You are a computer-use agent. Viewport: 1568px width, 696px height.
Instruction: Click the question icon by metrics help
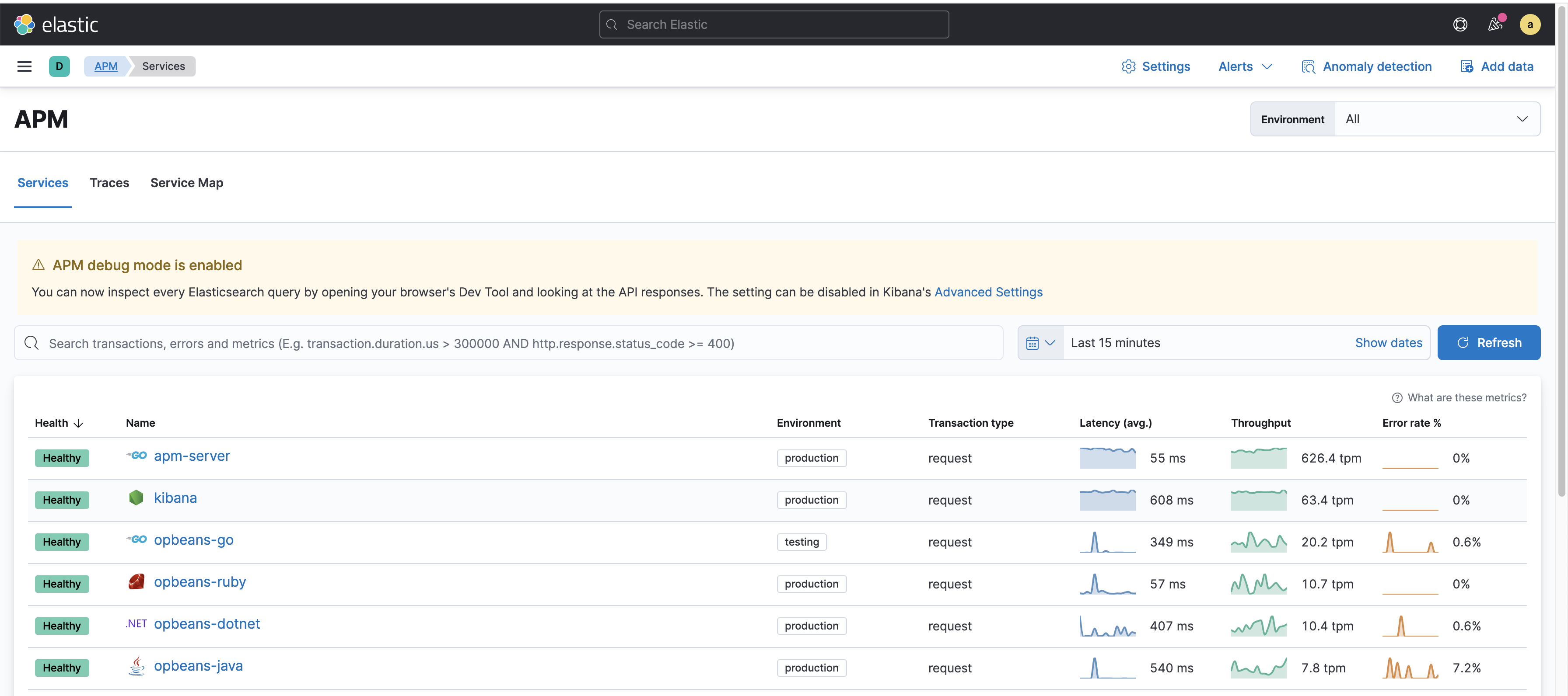[x=1397, y=398]
